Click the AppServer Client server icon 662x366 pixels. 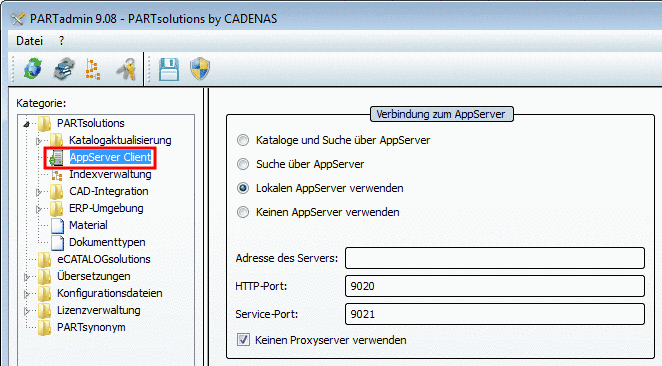56,158
